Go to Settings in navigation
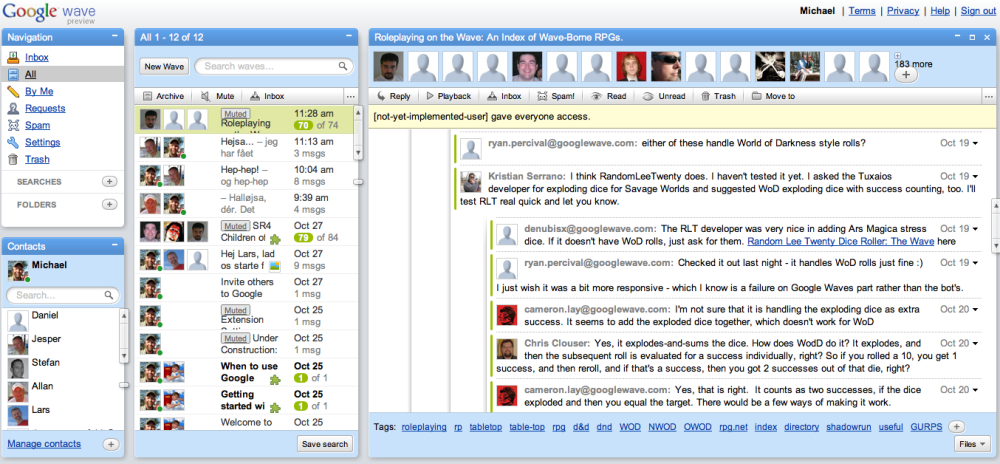 pos(43,142)
